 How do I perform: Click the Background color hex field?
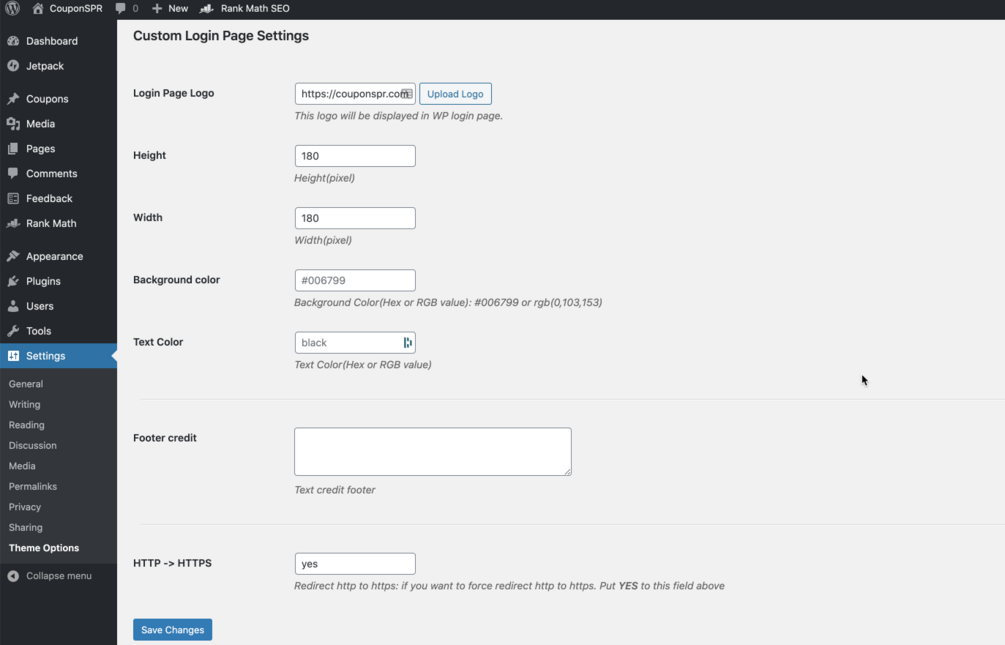pos(354,281)
